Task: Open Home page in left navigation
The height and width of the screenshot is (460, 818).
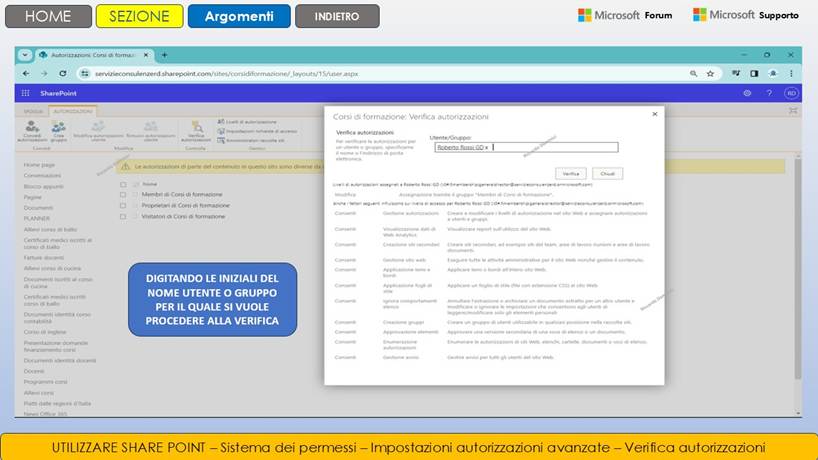Action: tap(39, 165)
